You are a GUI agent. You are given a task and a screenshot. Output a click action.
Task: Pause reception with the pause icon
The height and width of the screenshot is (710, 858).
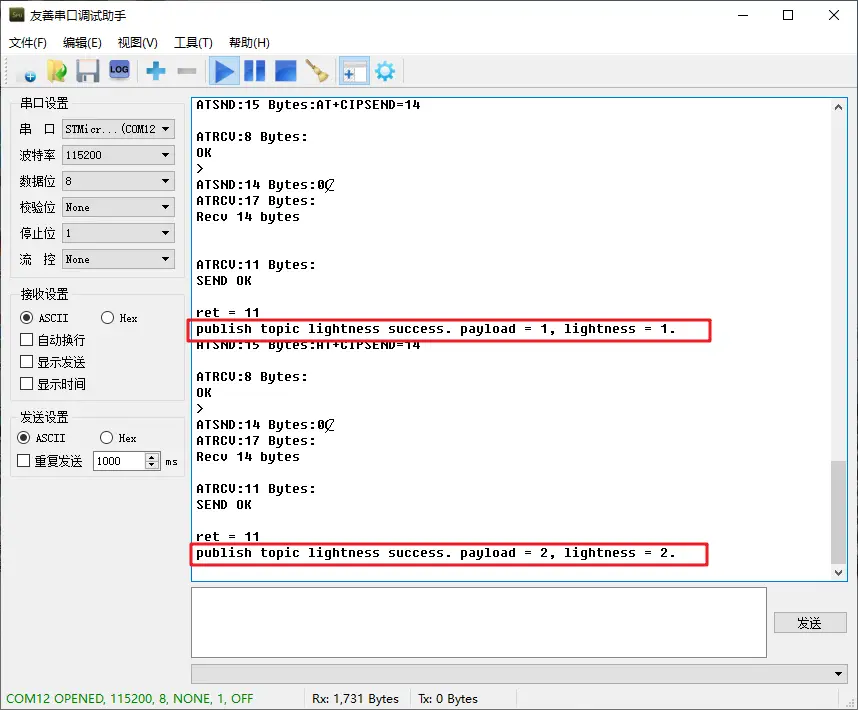pyautogui.click(x=254, y=71)
